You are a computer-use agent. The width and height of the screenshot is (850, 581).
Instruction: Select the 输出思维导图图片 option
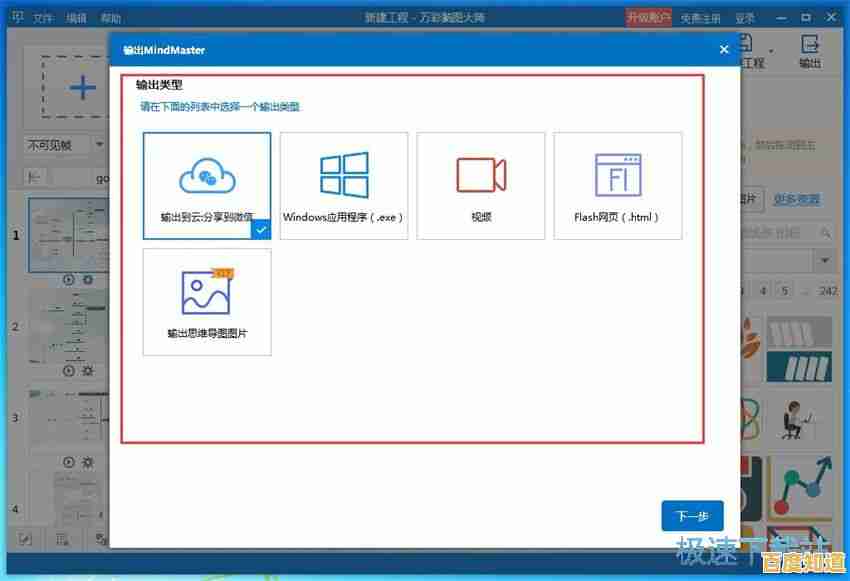tap(207, 302)
